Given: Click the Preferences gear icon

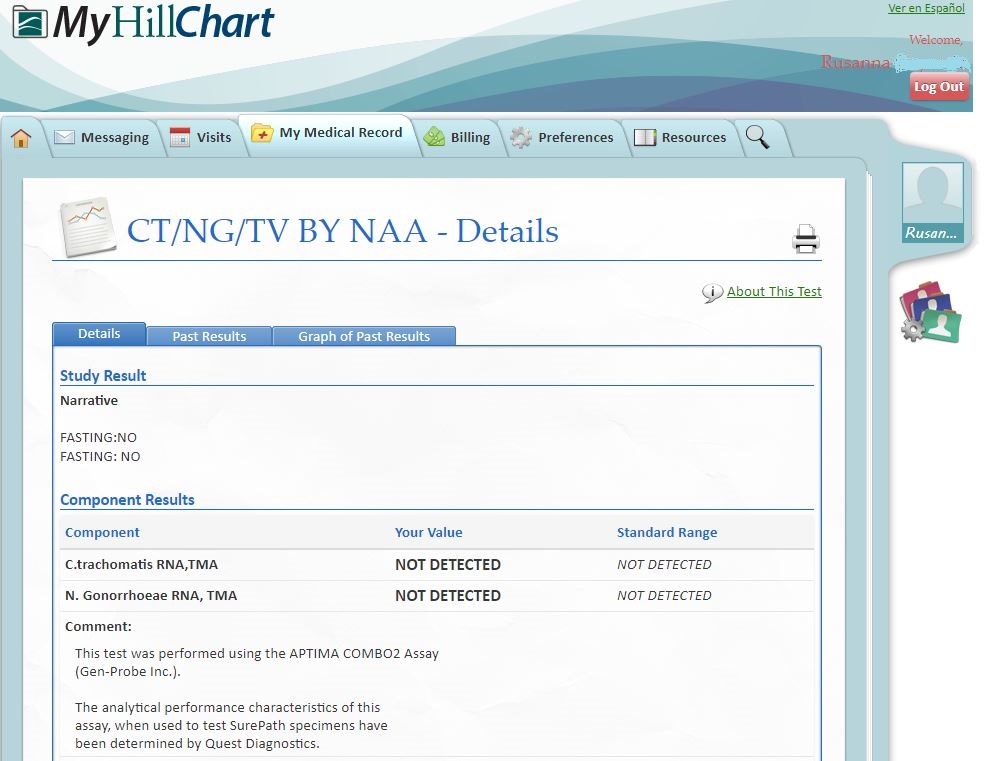Looking at the screenshot, I should tap(521, 138).
